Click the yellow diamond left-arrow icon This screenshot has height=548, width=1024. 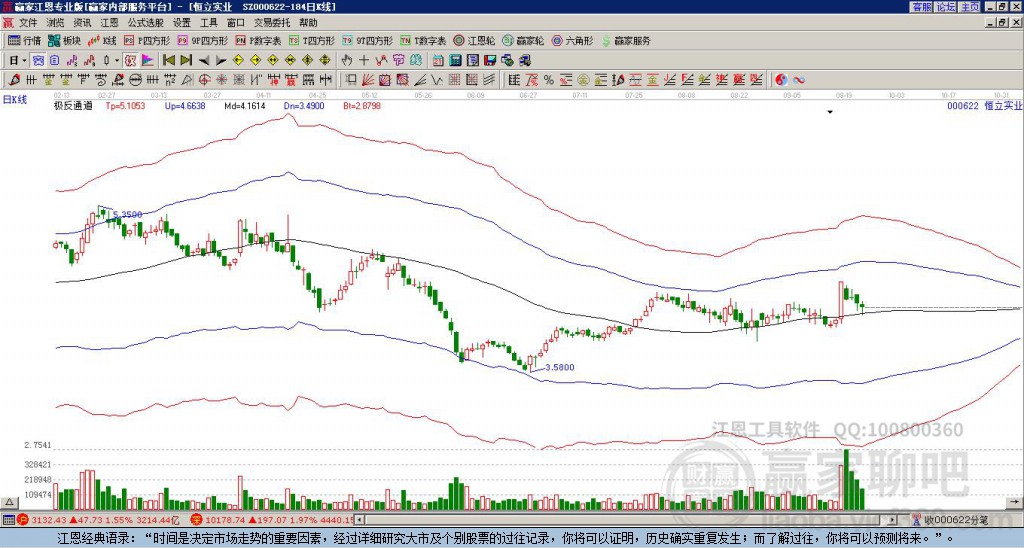pyautogui.click(x=238, y=60)
